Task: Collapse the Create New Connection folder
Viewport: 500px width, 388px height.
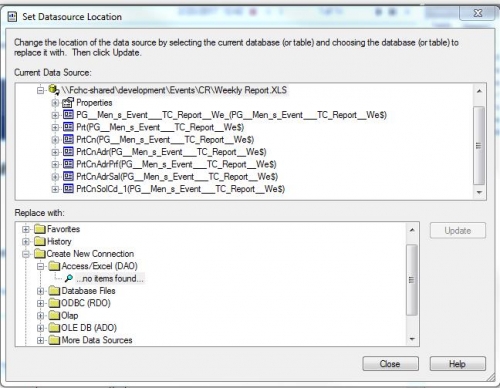Action: [26, 254]
